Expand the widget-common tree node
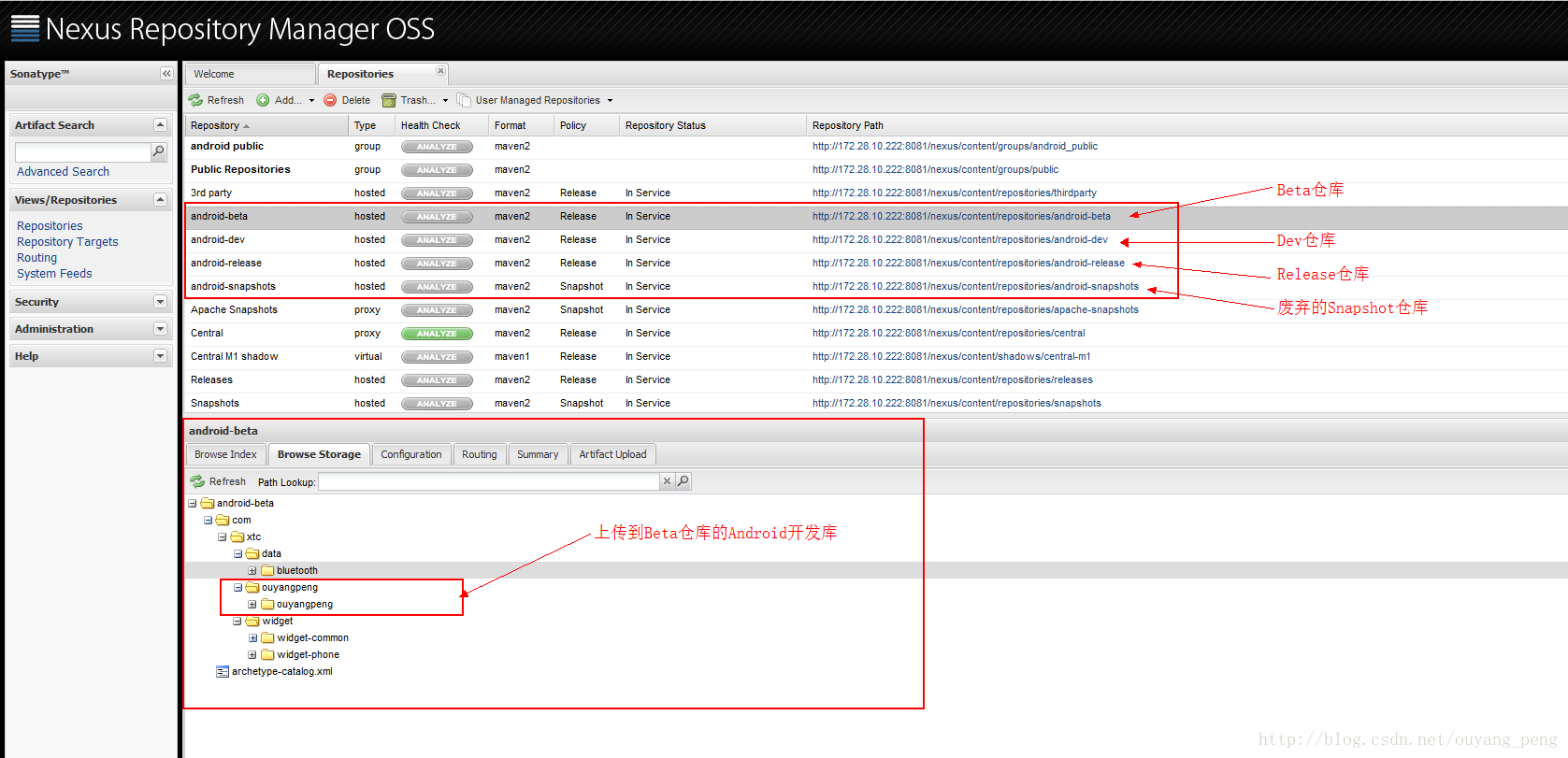The height and width of the screenshot is (758, 1568). coord(252,637)
